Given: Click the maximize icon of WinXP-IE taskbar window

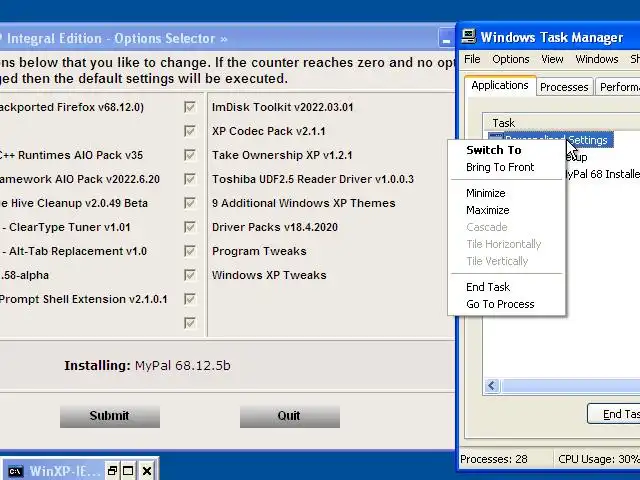Looking at the screenshot, I should pos(128,471).
